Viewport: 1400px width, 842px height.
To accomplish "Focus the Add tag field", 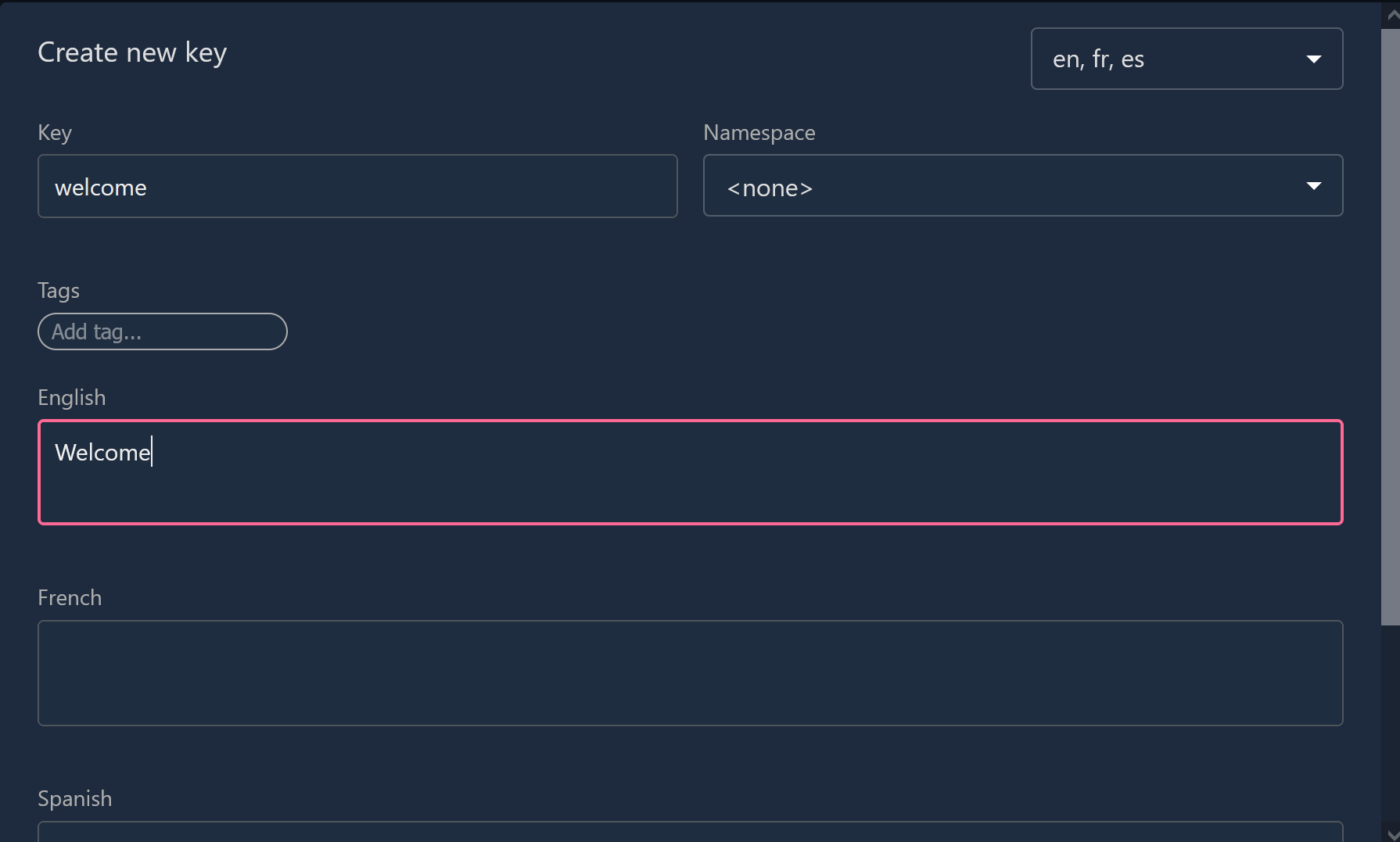I will (x=162, y=331).
